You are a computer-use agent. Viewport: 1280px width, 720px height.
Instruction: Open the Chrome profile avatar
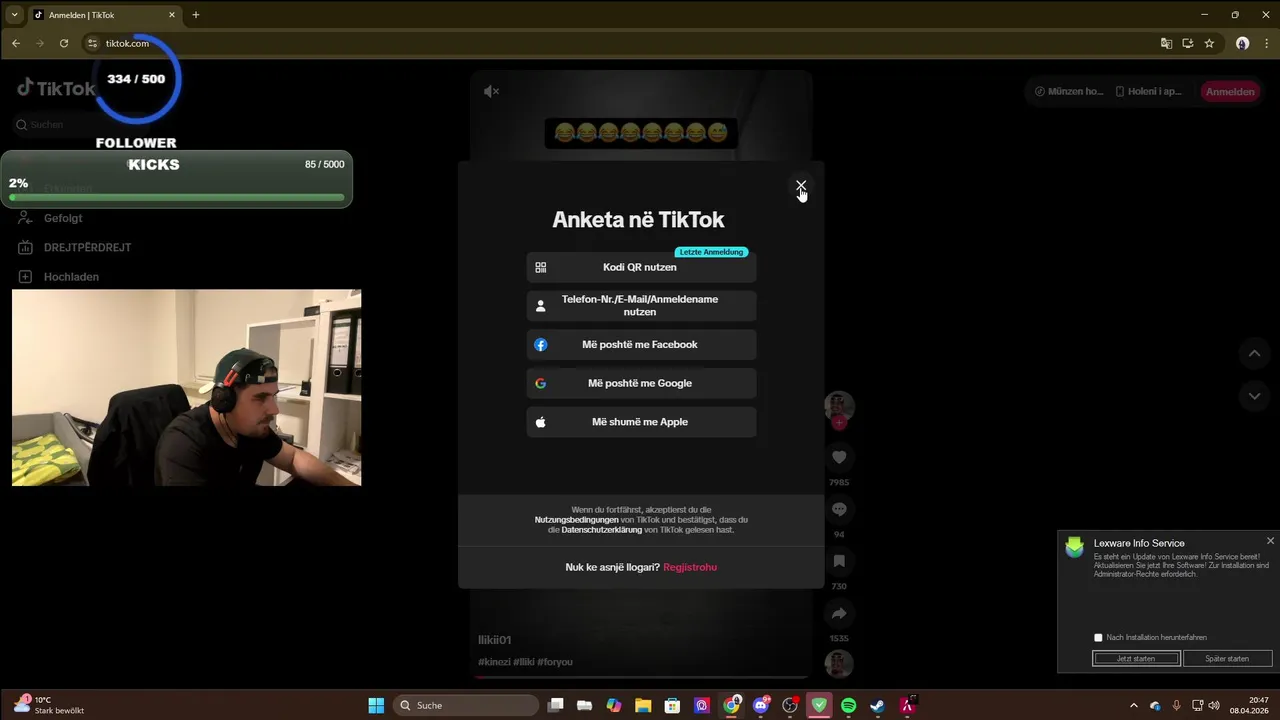[x=1242, y=43]
